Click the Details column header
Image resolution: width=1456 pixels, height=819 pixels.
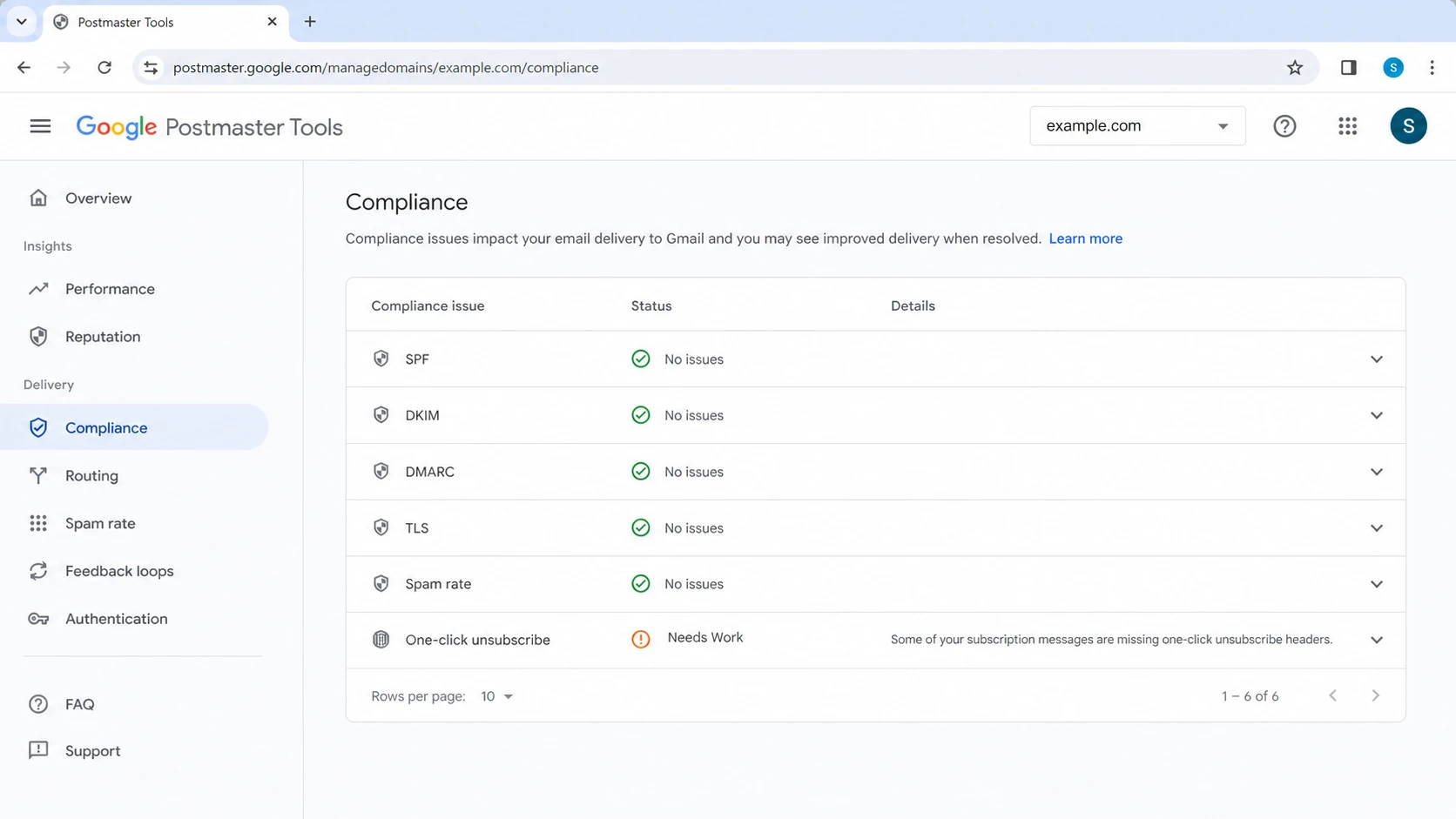(x=913, y=306)
